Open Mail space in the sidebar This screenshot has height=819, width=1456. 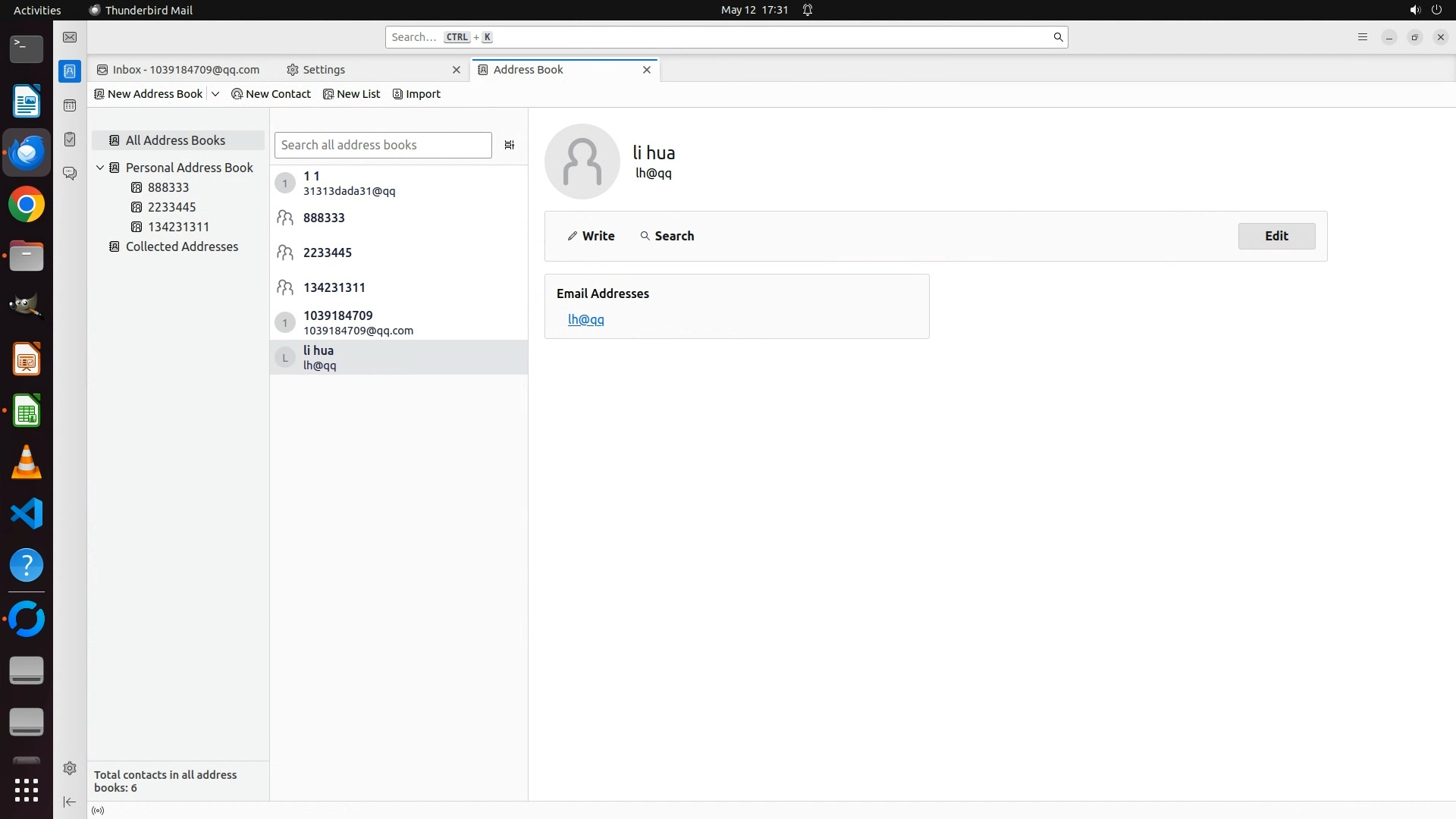pyautogui.click(x=70, y=37)
